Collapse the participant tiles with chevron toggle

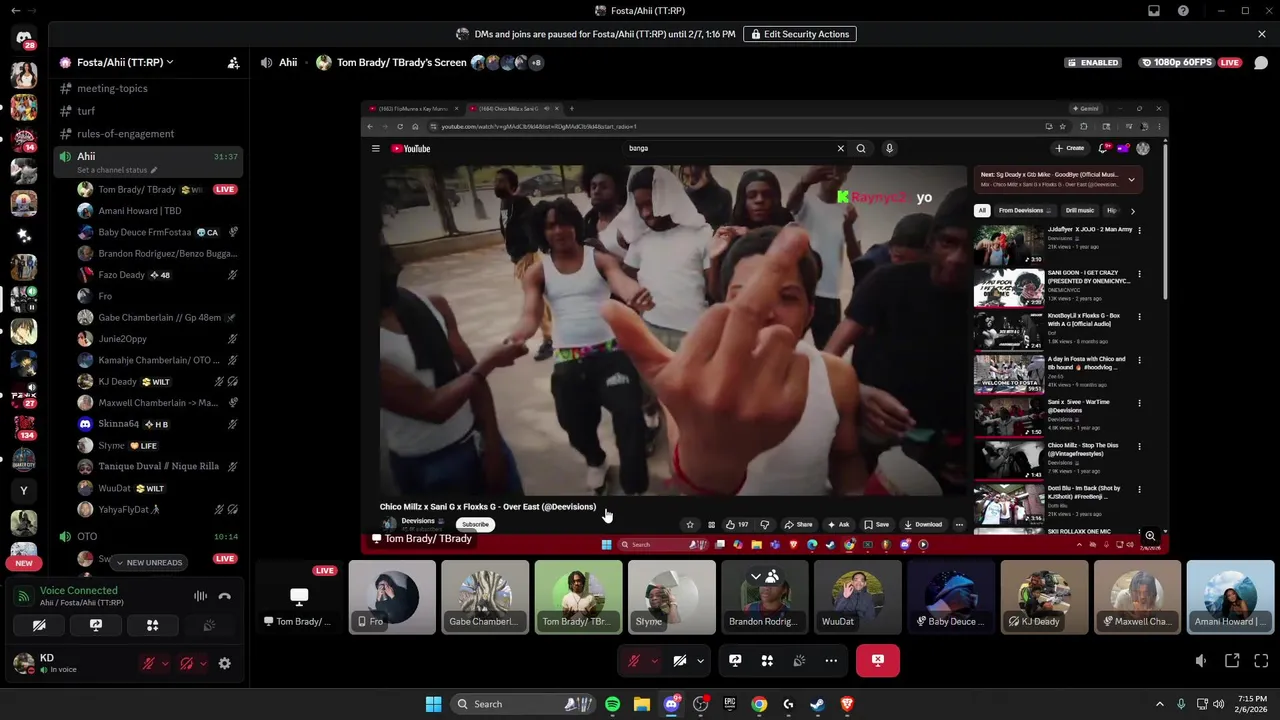764,576
